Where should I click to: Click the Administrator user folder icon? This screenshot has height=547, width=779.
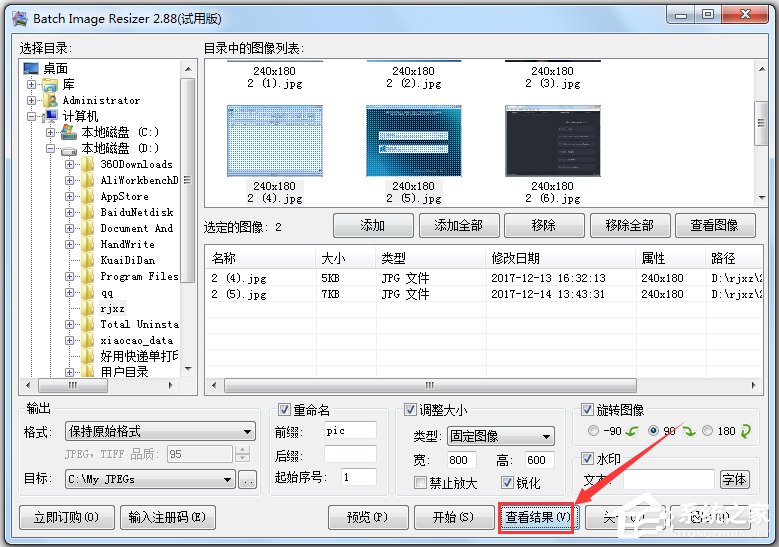tap(50, 100)
